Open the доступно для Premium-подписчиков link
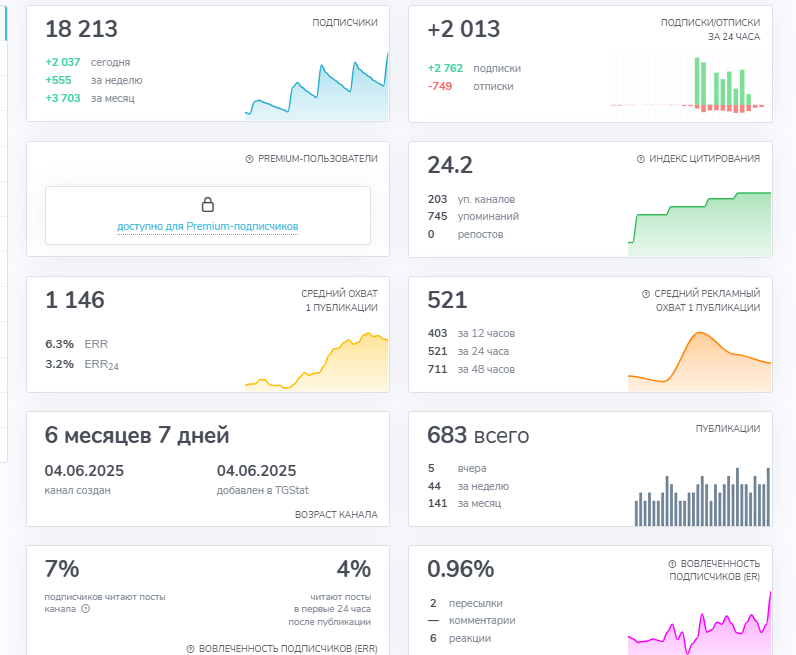Viewport: 796px width, 655px height. pyautogui.click(x=208, y=226)
